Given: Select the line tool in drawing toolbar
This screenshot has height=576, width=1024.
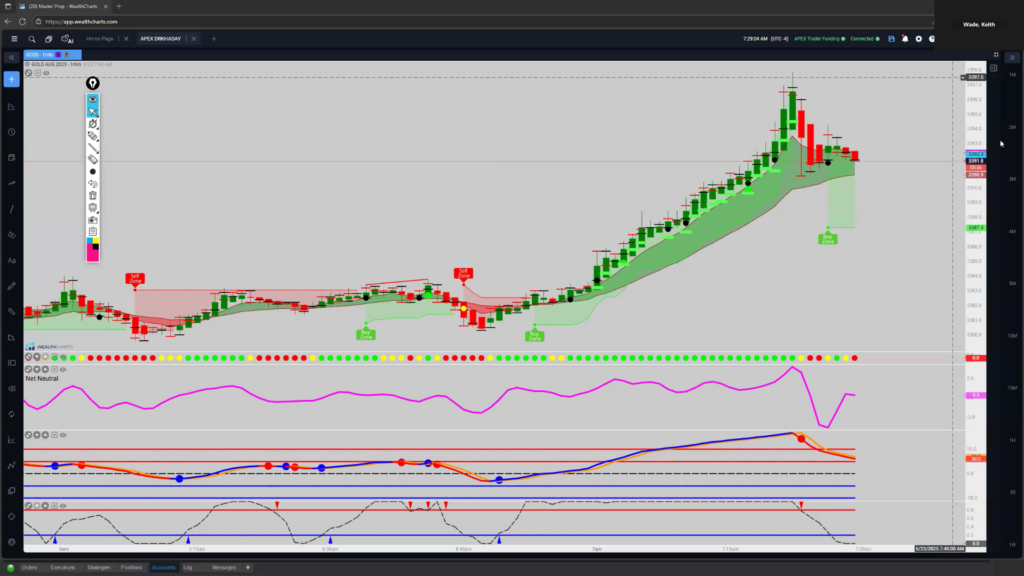Looking at the screenshot, I should point(93,148).
